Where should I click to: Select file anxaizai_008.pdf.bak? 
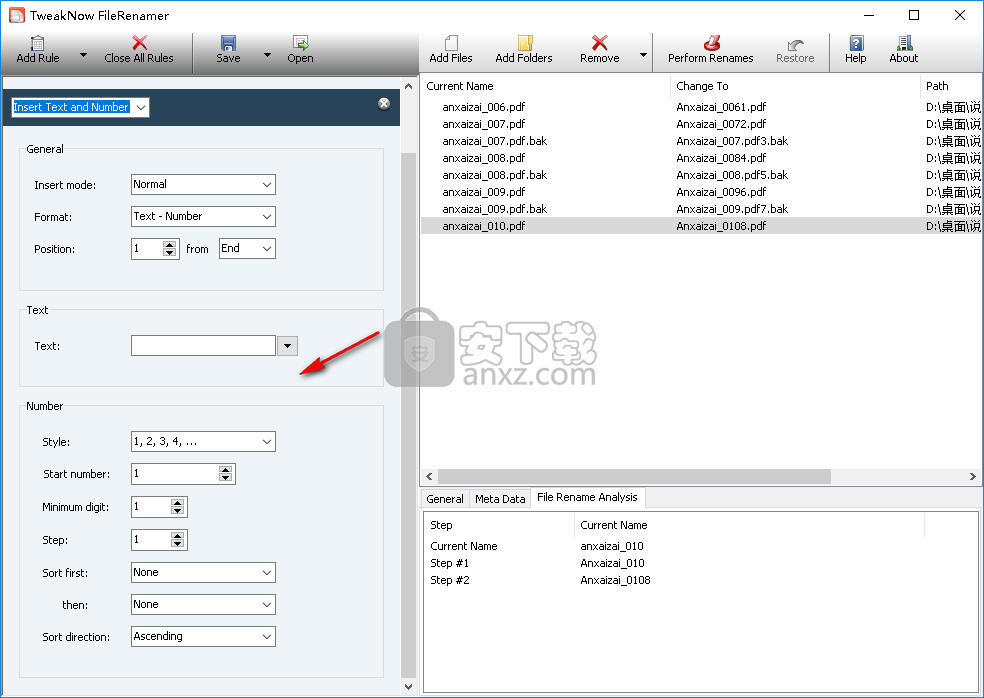coord(495,175)
